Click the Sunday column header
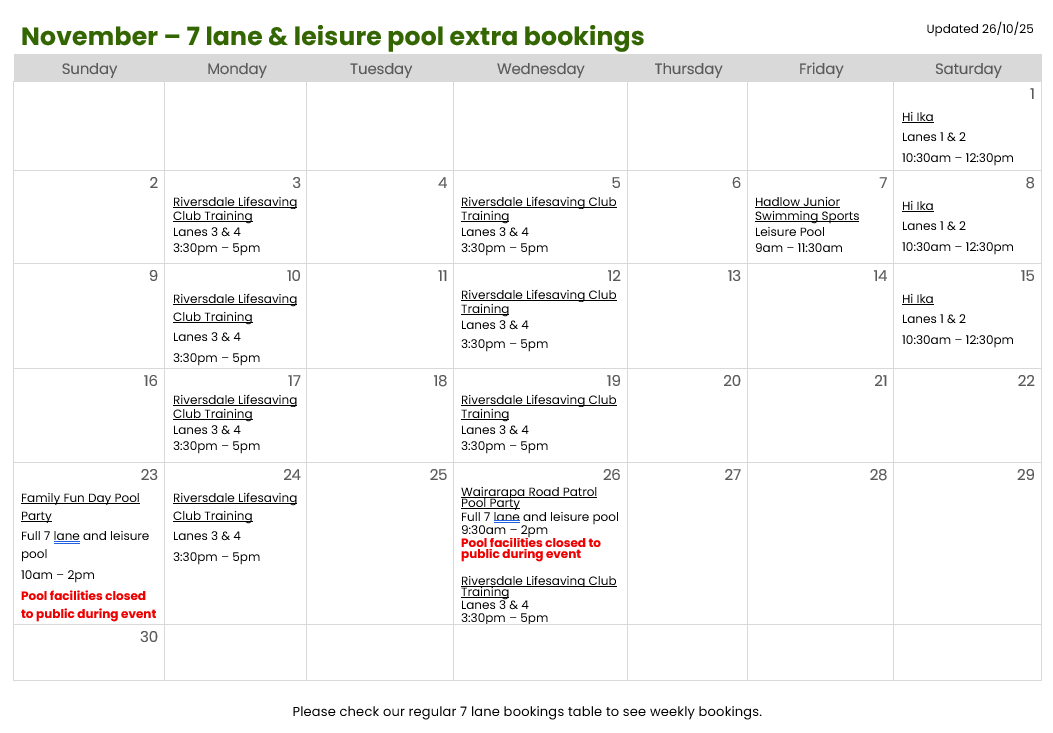This screenshot has width=1053, height=733. (89, 69)
